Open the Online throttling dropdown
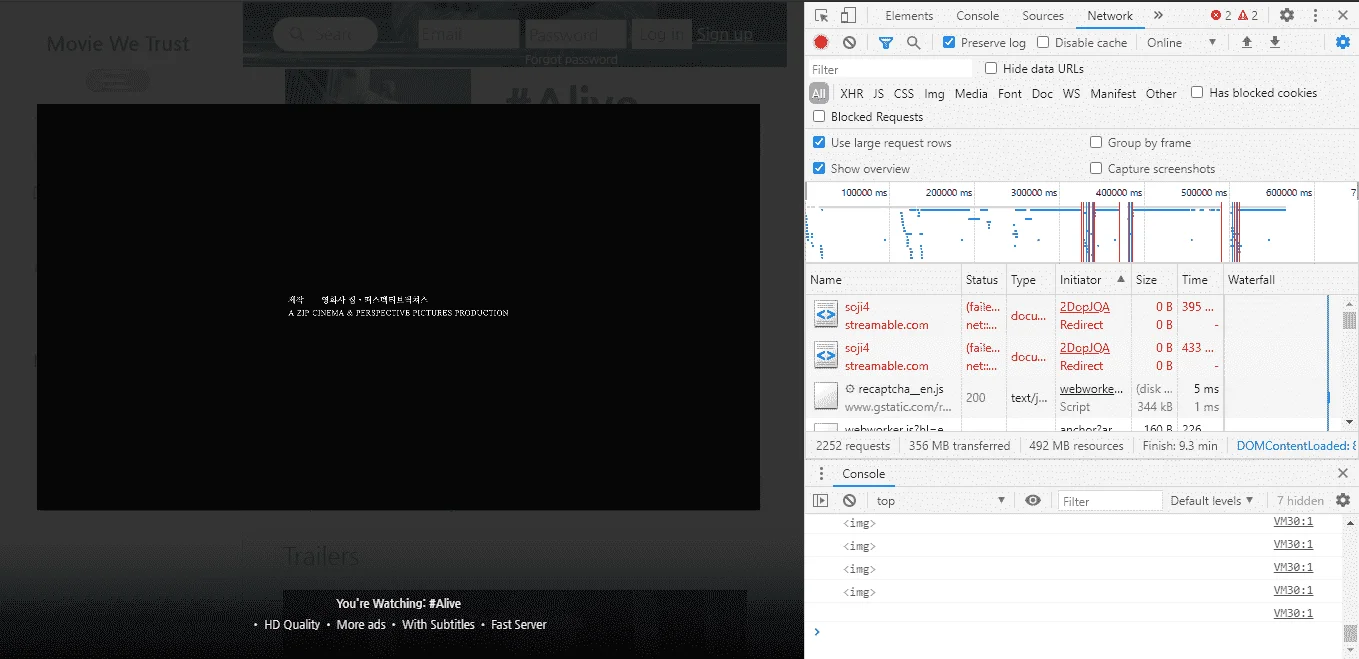The height and width of the screenshot is (659, 1359). [1181, 42]
